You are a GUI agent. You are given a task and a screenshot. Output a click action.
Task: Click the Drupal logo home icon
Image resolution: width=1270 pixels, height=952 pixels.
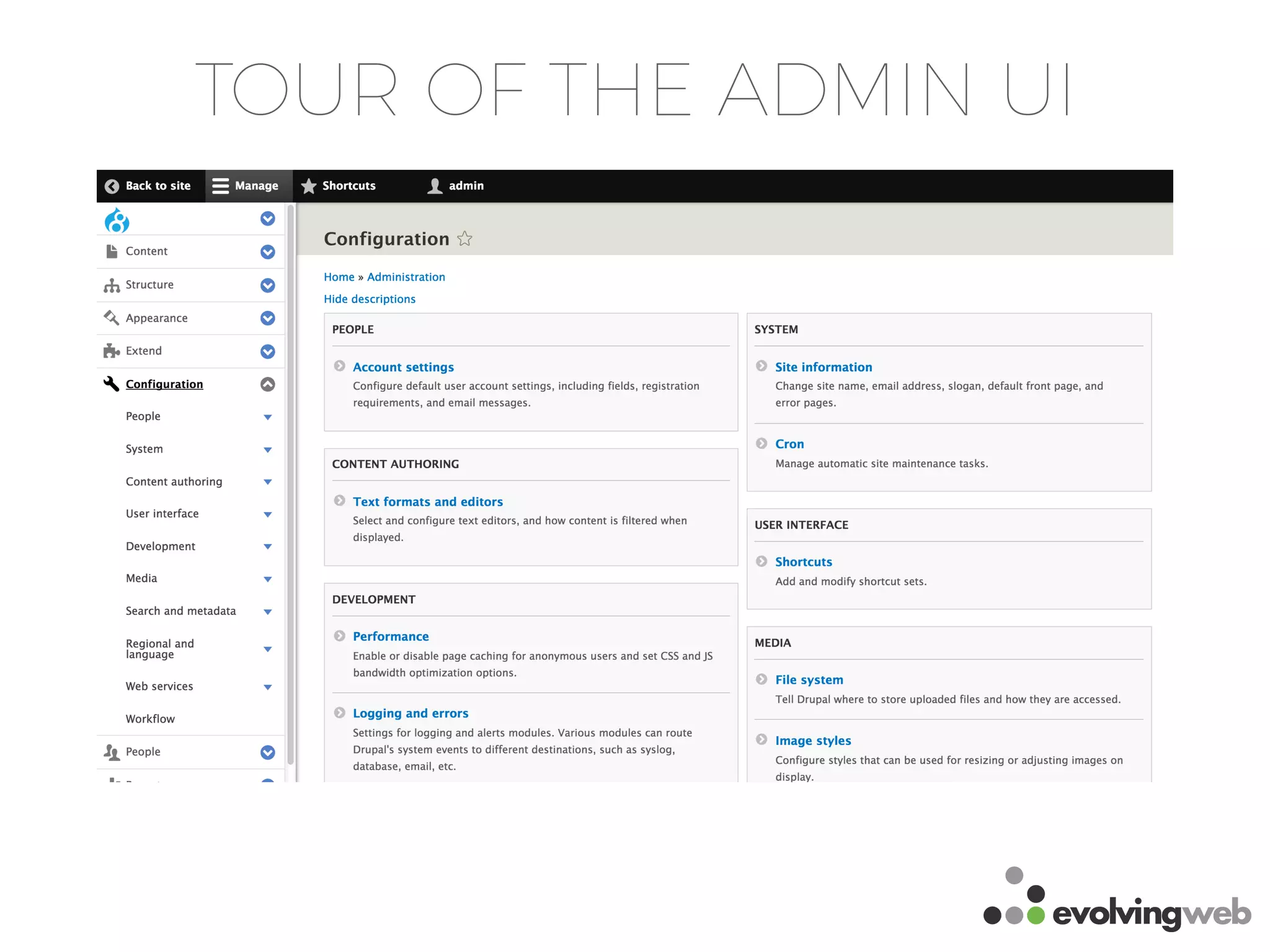pos(117,220)
